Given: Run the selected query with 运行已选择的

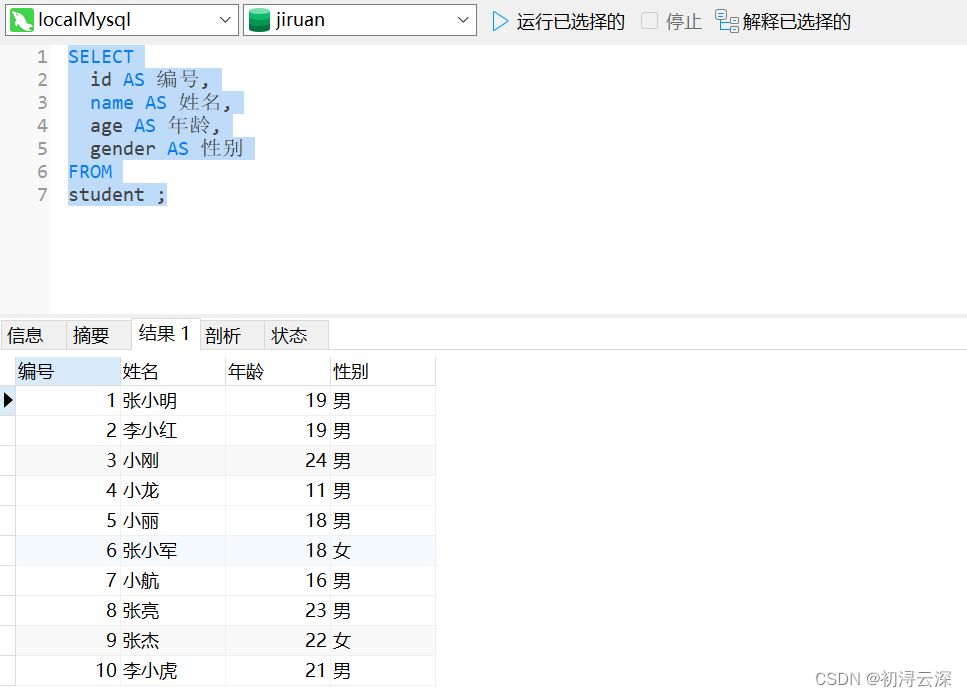Looking at the screenshot, I should point(558,22).
